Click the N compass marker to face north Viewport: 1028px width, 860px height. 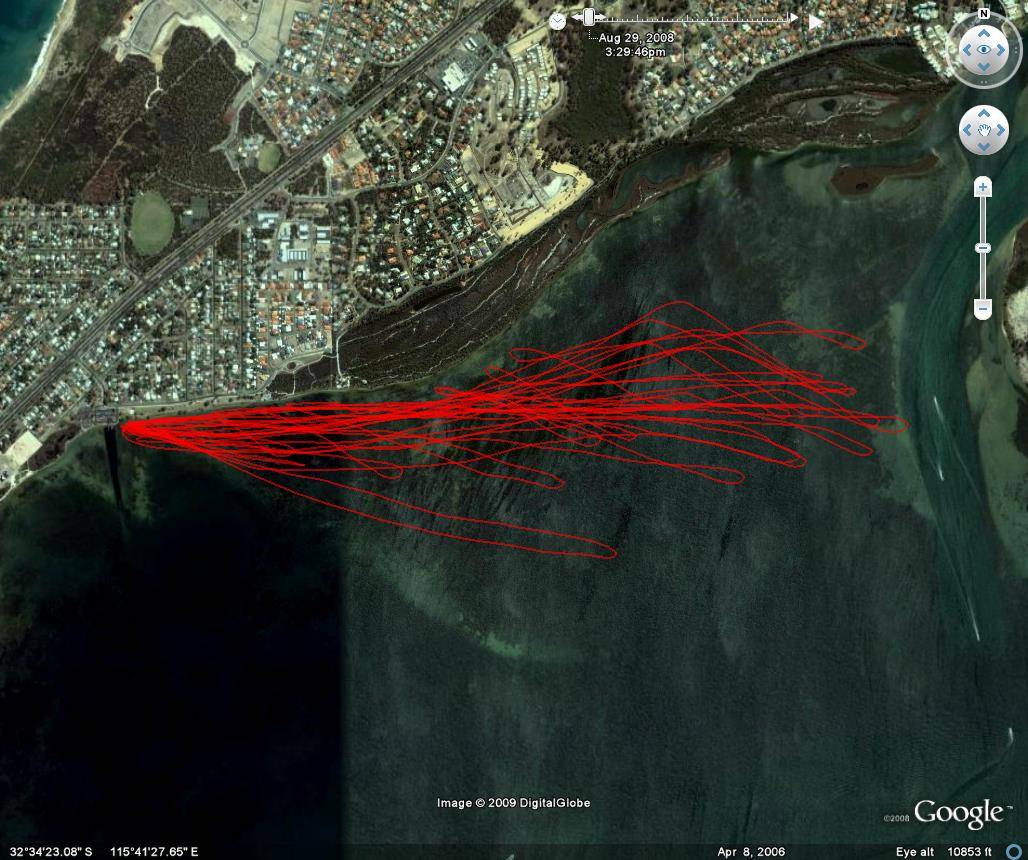point(984,14)
